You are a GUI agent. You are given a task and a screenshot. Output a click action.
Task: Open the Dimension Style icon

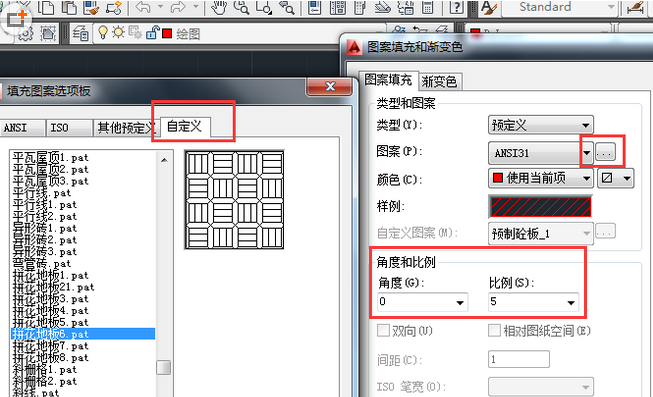[635, 7]
